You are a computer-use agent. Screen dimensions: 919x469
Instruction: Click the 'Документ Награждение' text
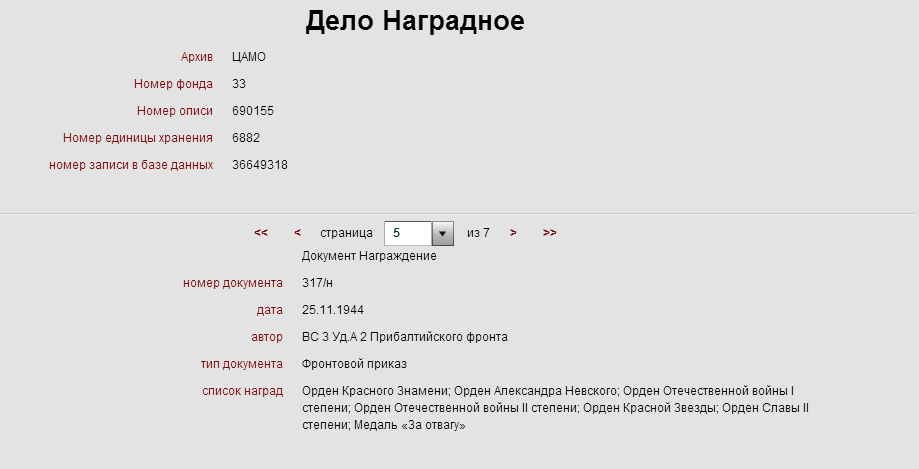[x=369, y=256]
